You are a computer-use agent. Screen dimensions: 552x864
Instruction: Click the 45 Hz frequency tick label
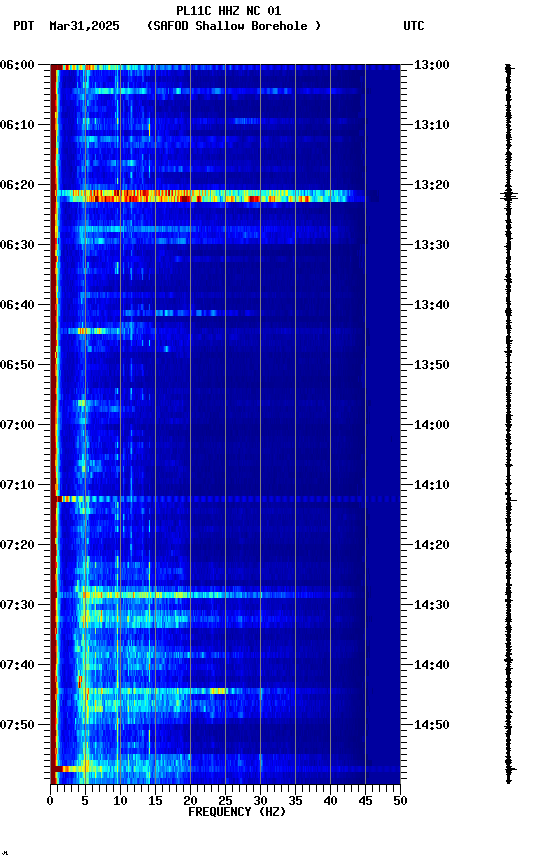click(x=365, y=801)
